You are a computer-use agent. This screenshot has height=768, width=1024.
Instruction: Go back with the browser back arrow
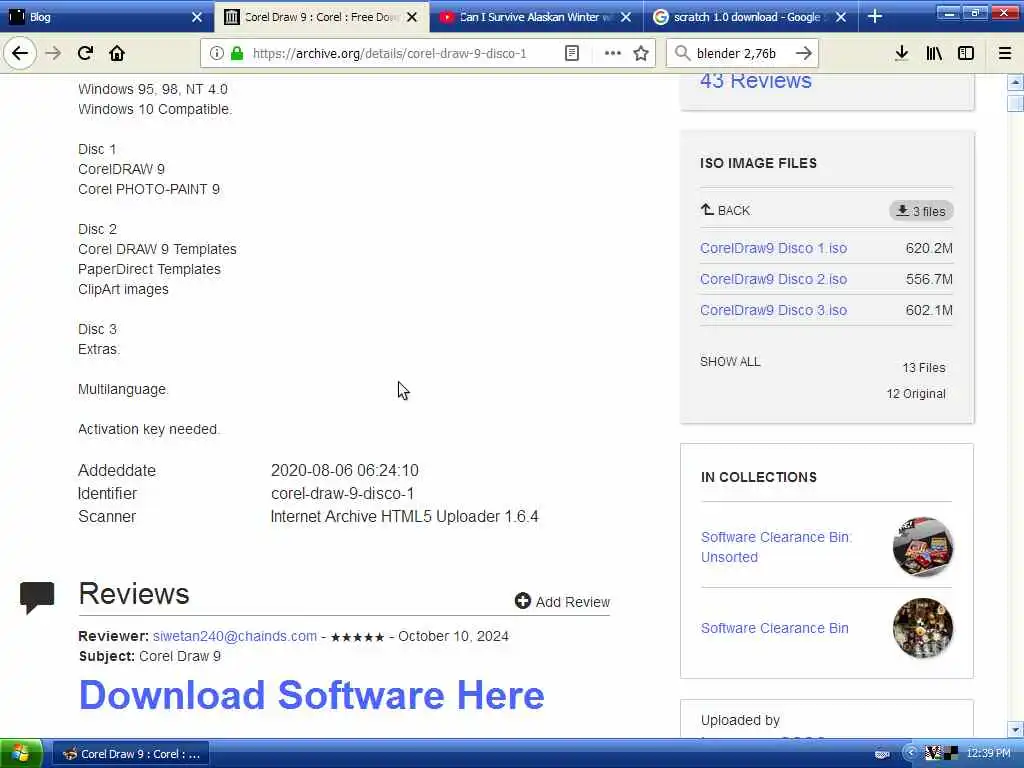(x=20, y=54)
